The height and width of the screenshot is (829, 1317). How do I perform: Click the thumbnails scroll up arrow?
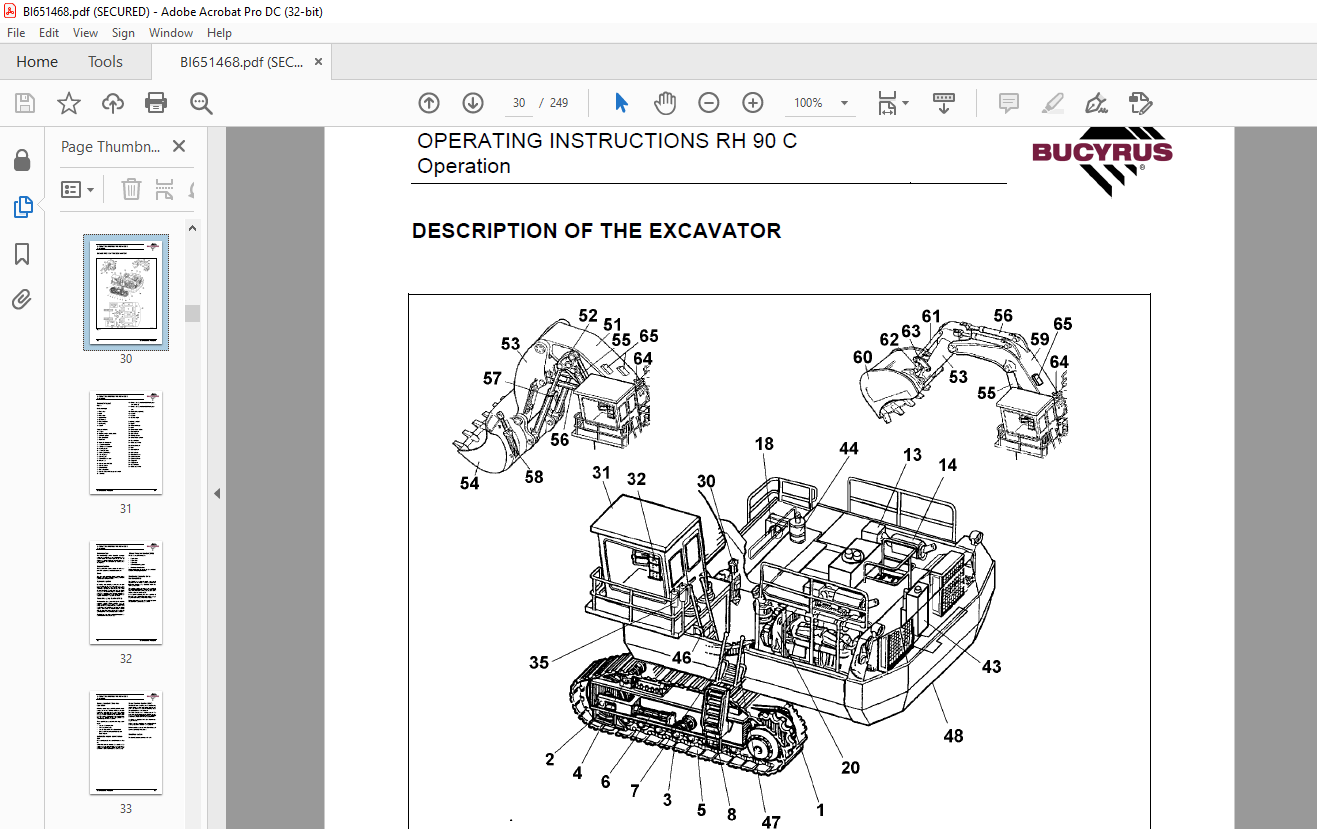click(x=193, y=228)
